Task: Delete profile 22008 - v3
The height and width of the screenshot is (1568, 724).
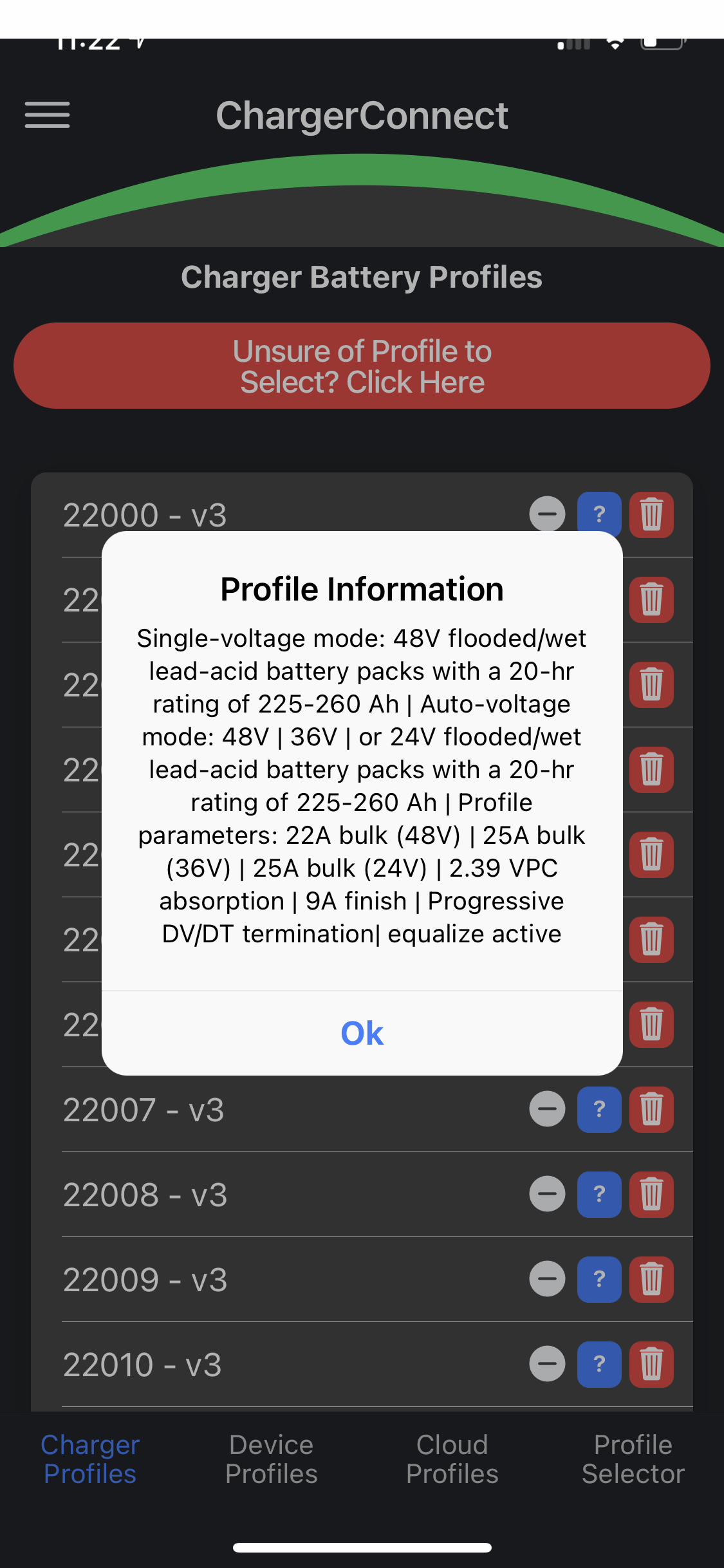Action: pyautogui.click(x=651, y=1194)
